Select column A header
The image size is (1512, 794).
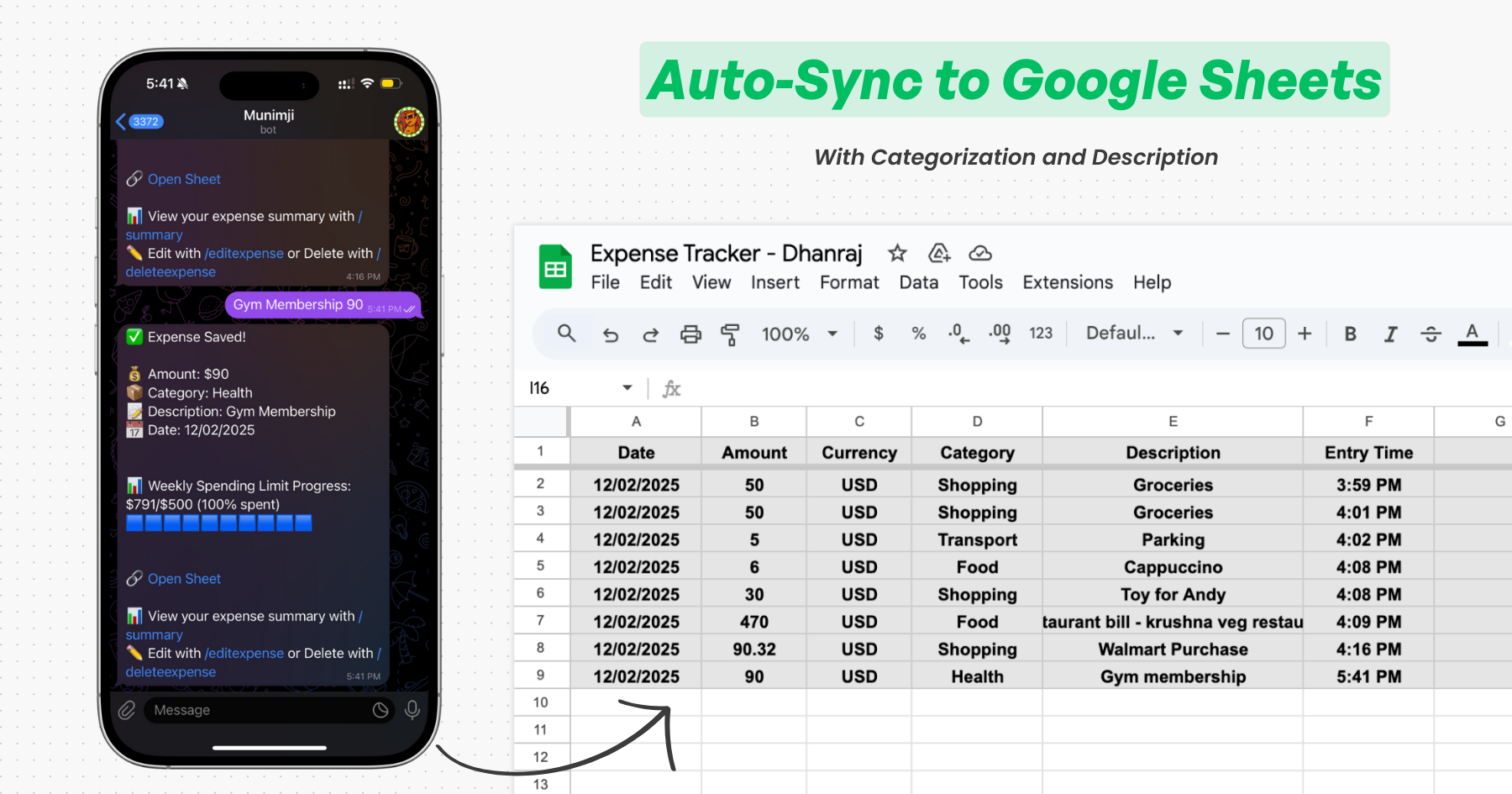tap(636, 421)
